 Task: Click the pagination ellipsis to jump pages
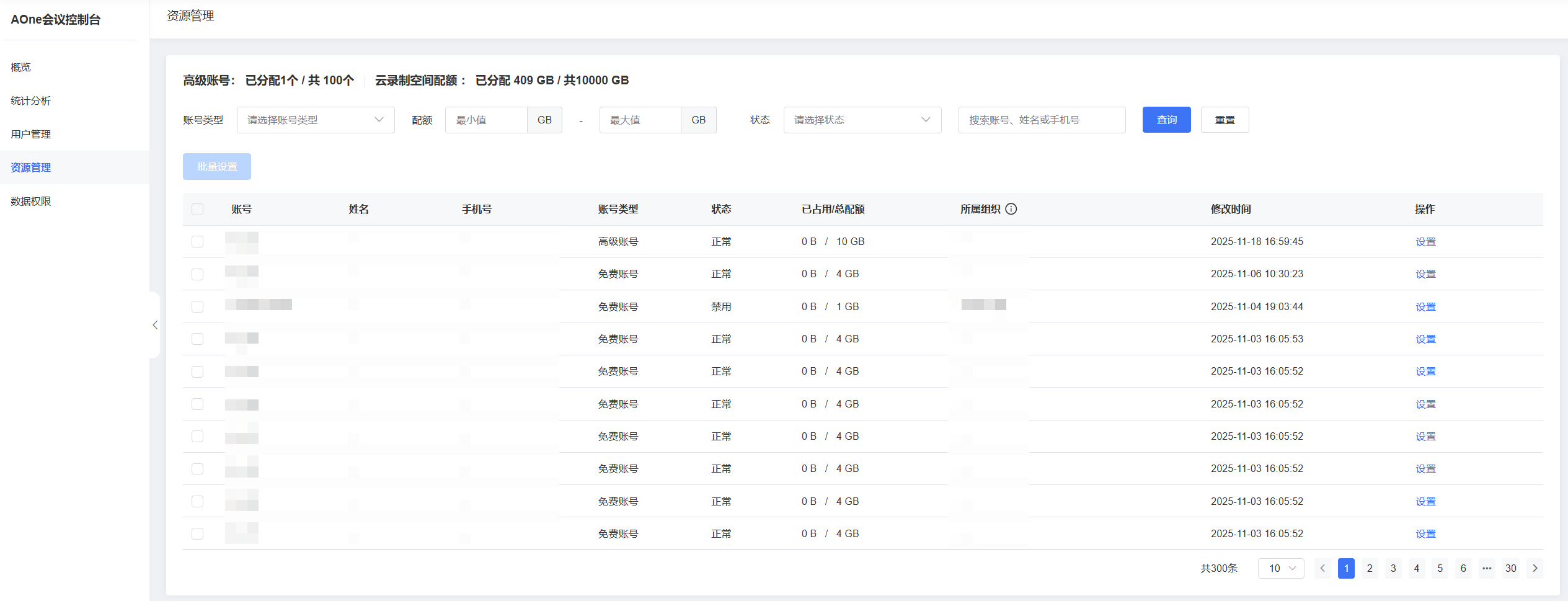pyautogui.click(x=1487, y=568)
